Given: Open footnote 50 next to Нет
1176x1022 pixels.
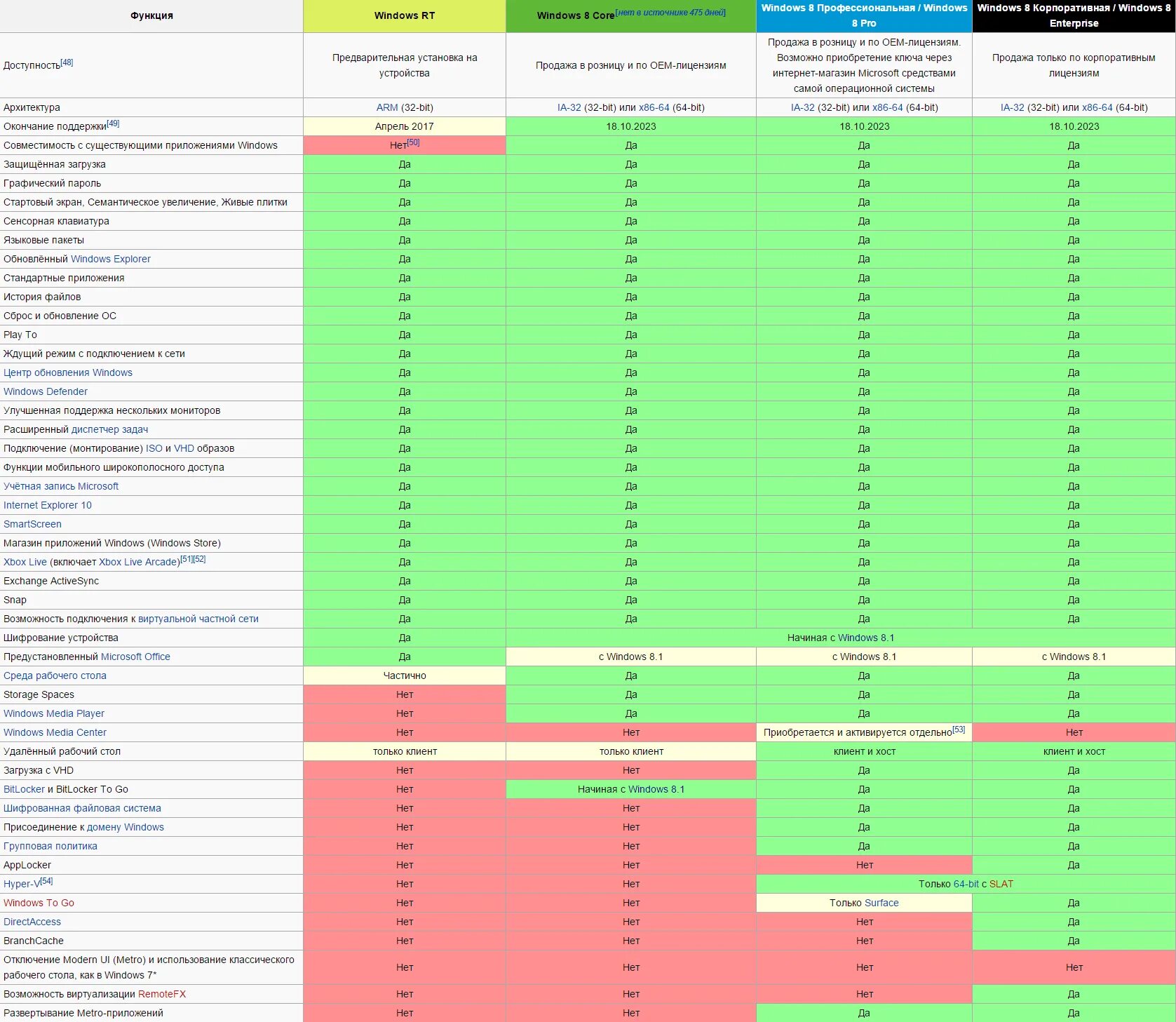Looking at the screenshot, I should [413, 142].
